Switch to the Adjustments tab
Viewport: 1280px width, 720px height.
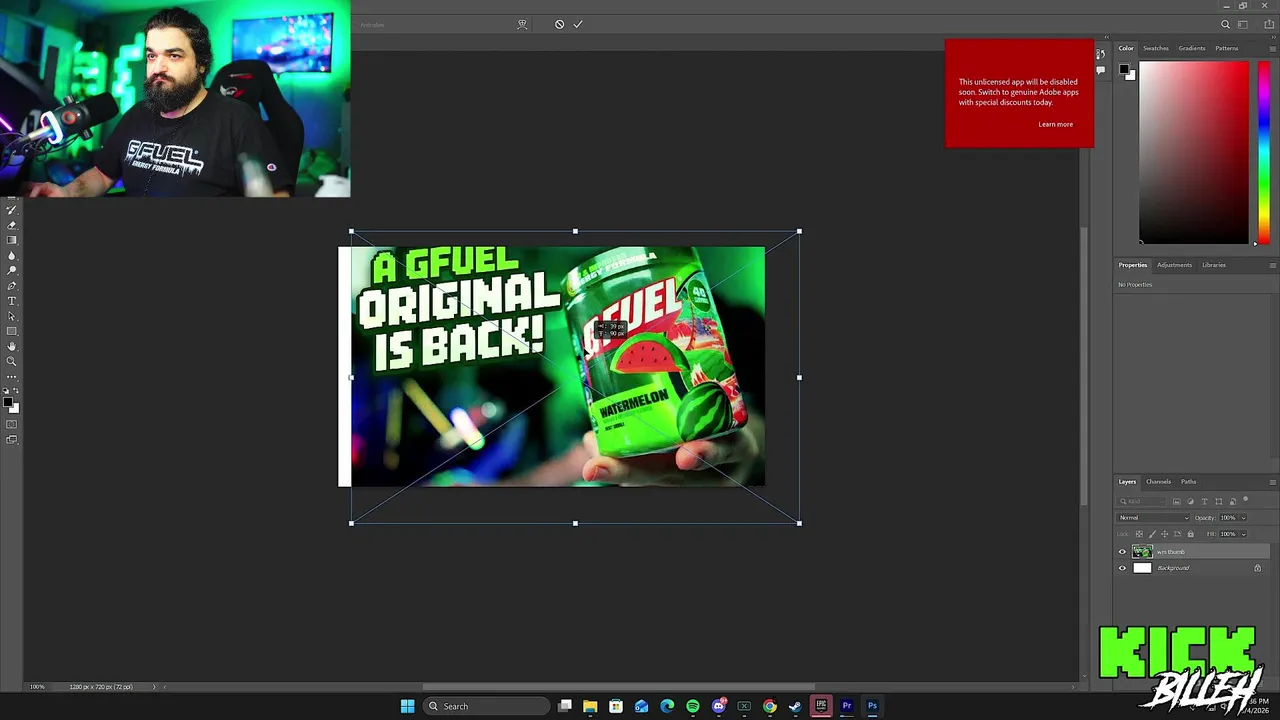(x=1174, y=265)
